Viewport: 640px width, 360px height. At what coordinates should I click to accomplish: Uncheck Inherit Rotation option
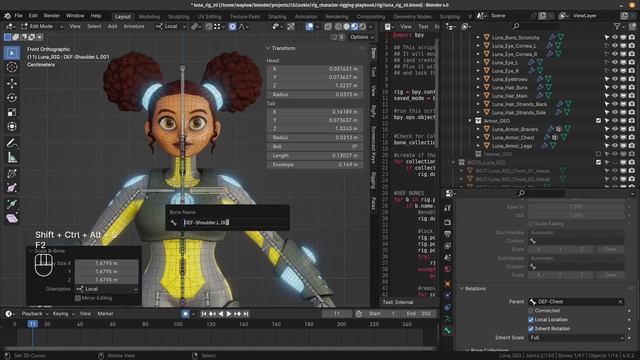point(531,329)
